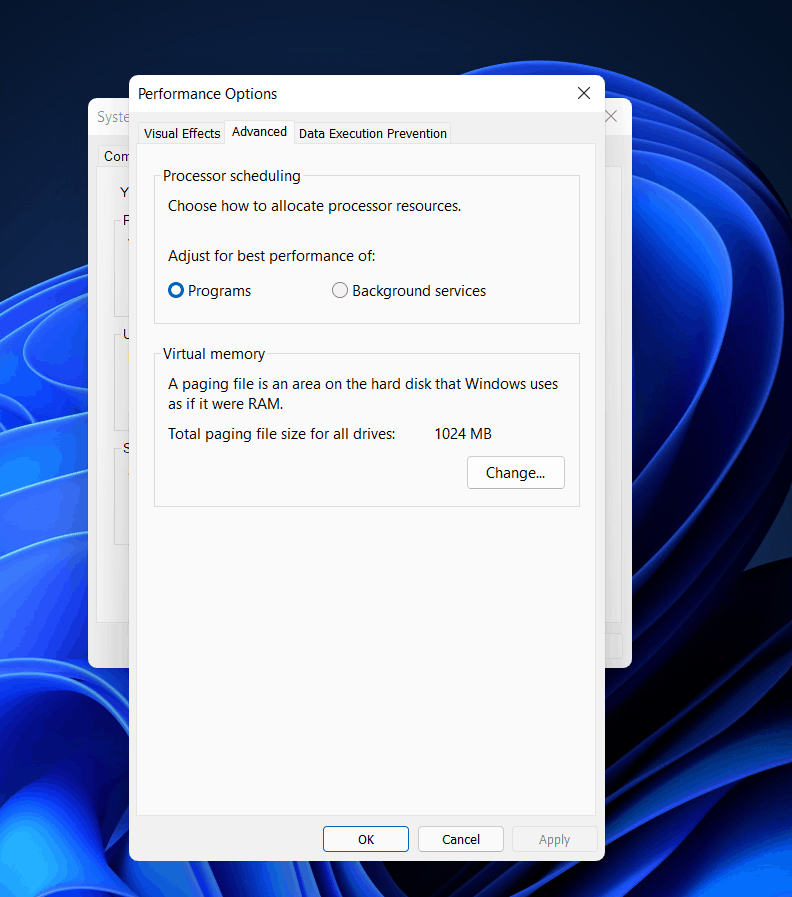Image resolution: width=792 pixels, height=897 pixels.
Task: Click the paging file description text
Action: pyautogui.click(x=363, y=394)
